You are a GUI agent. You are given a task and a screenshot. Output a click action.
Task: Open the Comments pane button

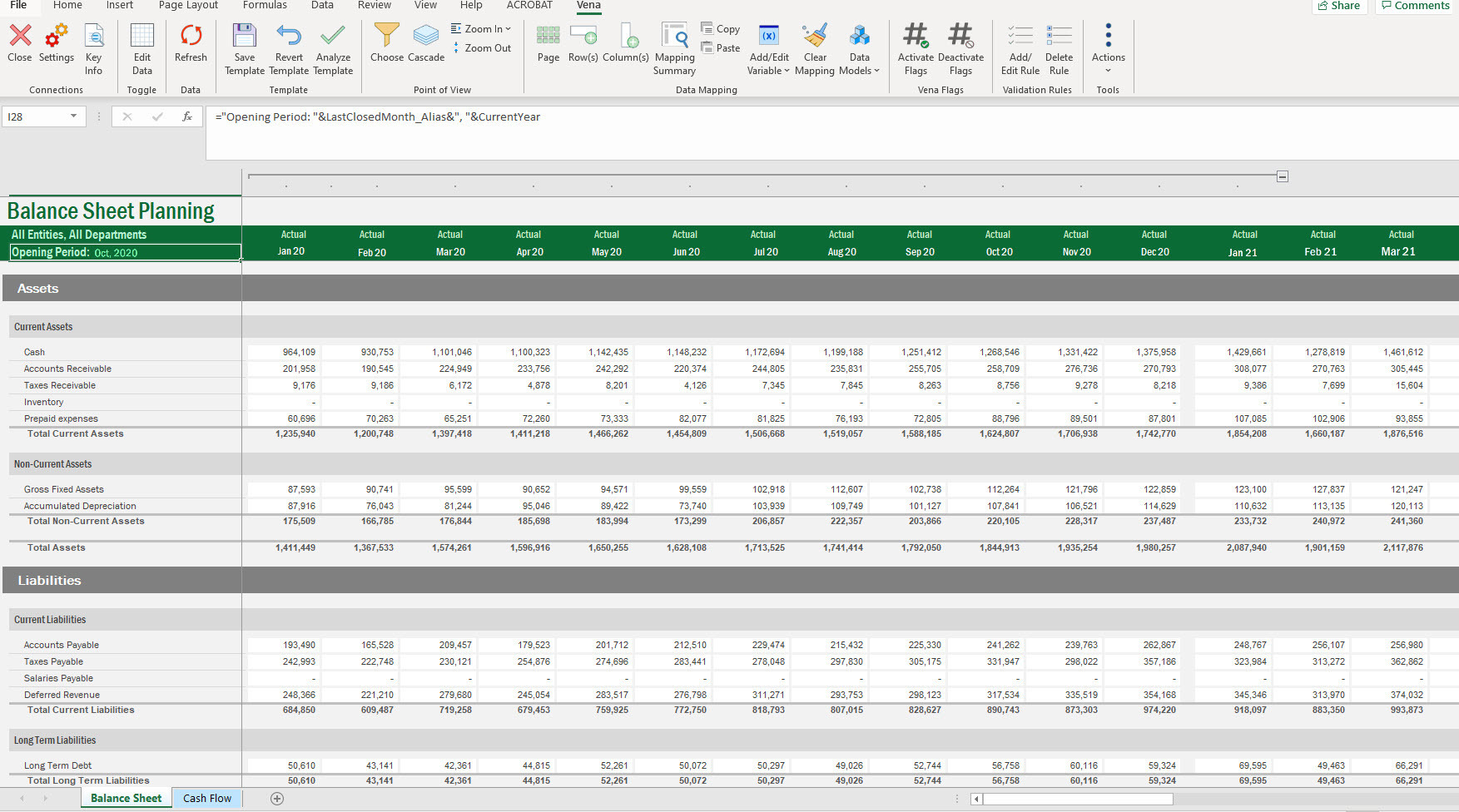pos(1415,6)
